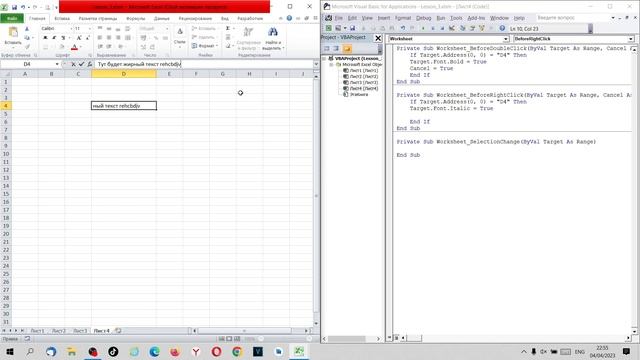Click the column D header
The height and width of the screenshot is (360, 640).
pyautogui.click(x=124, y=74)
